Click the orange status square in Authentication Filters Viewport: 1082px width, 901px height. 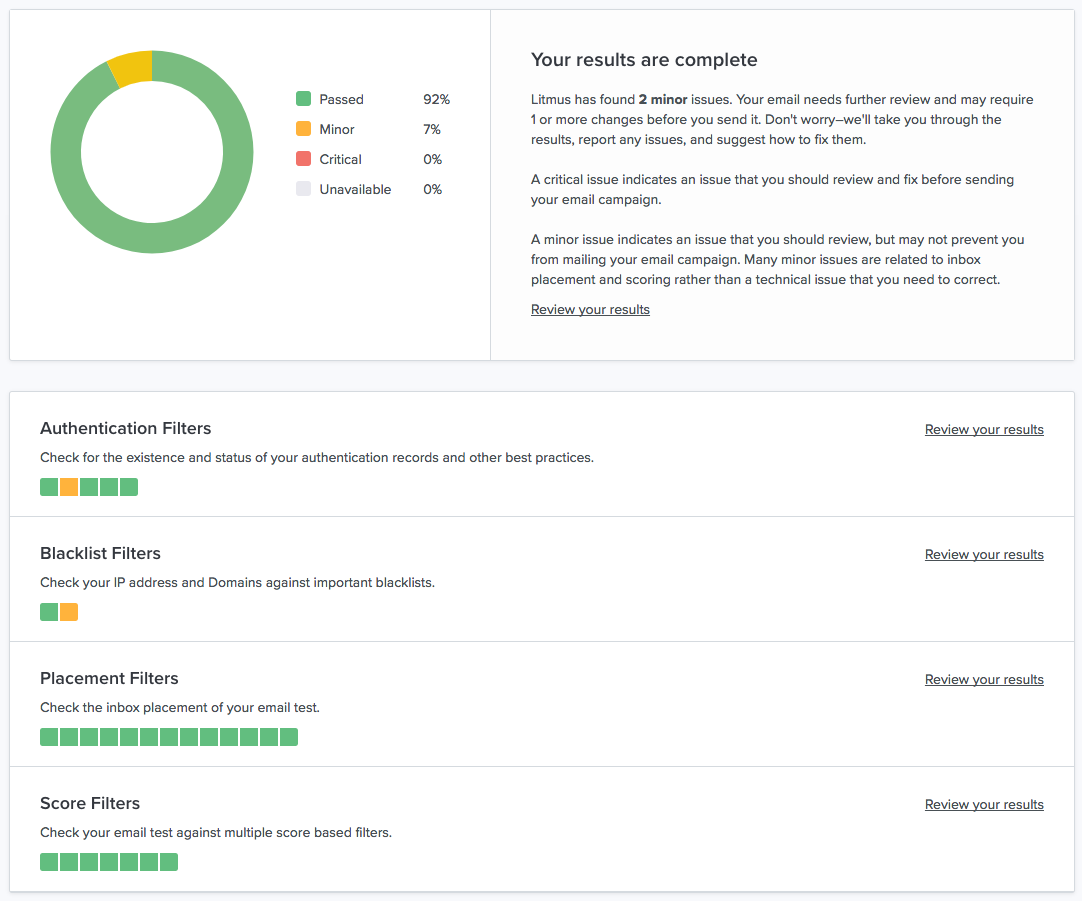point(69,487)
